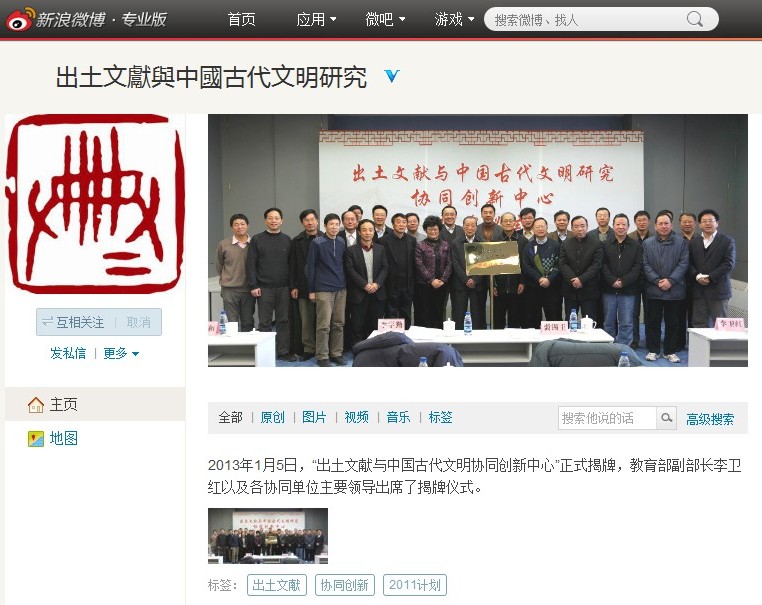
Task: Click the magnifier icon in top search bar
Action: coord(695,19)
